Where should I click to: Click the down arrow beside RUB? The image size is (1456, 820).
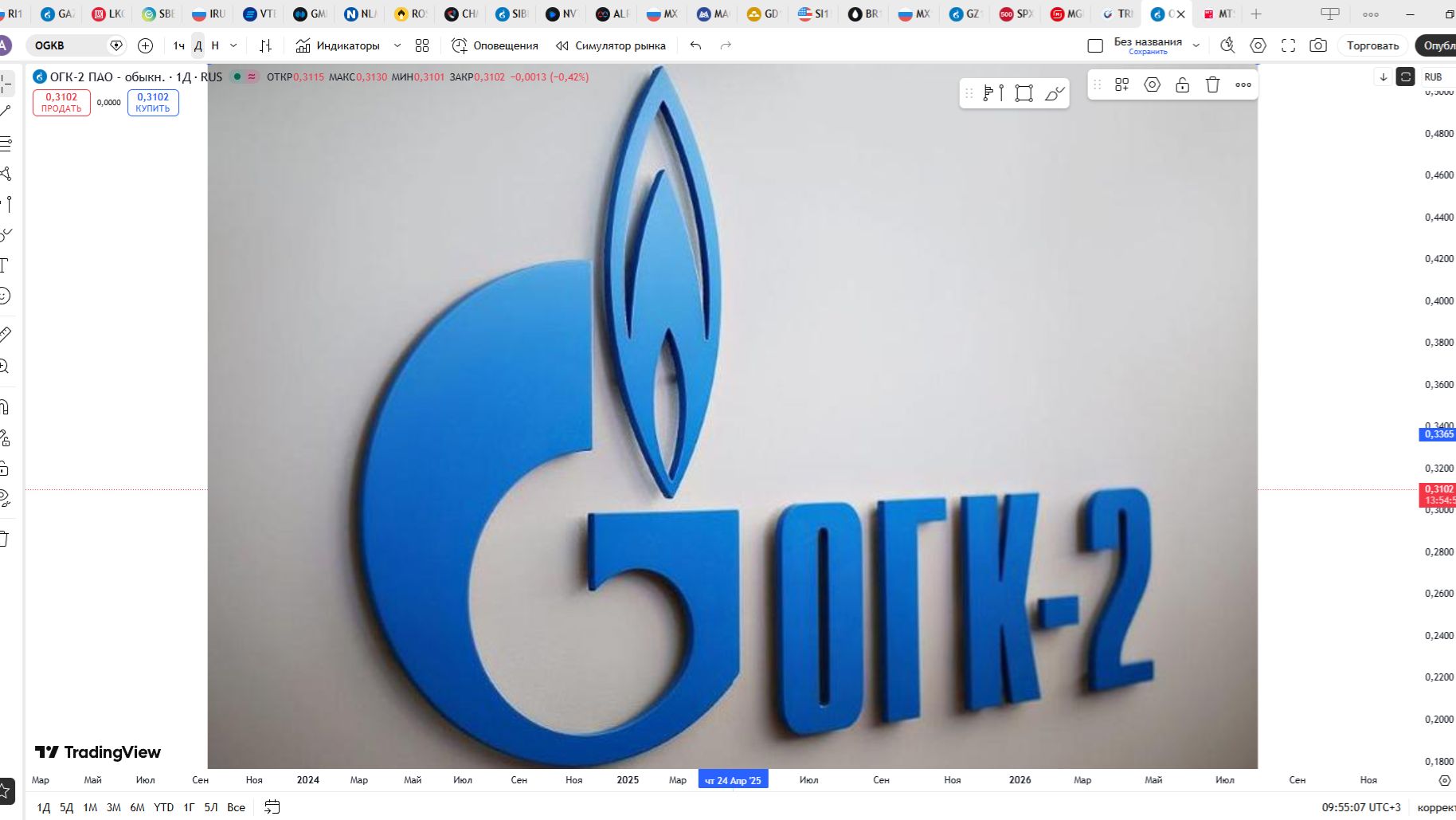(1384, 77)
